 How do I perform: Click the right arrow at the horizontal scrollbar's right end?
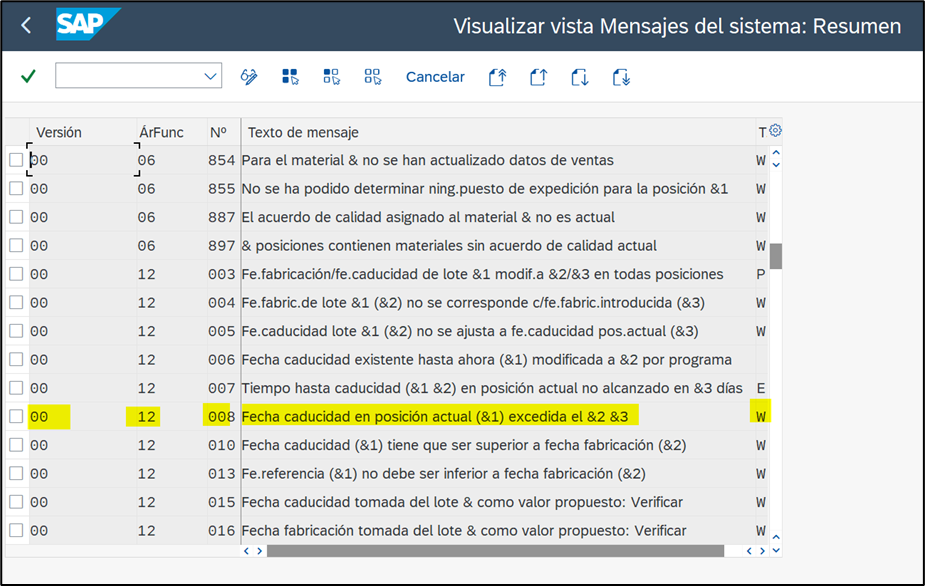click(762, 551)
